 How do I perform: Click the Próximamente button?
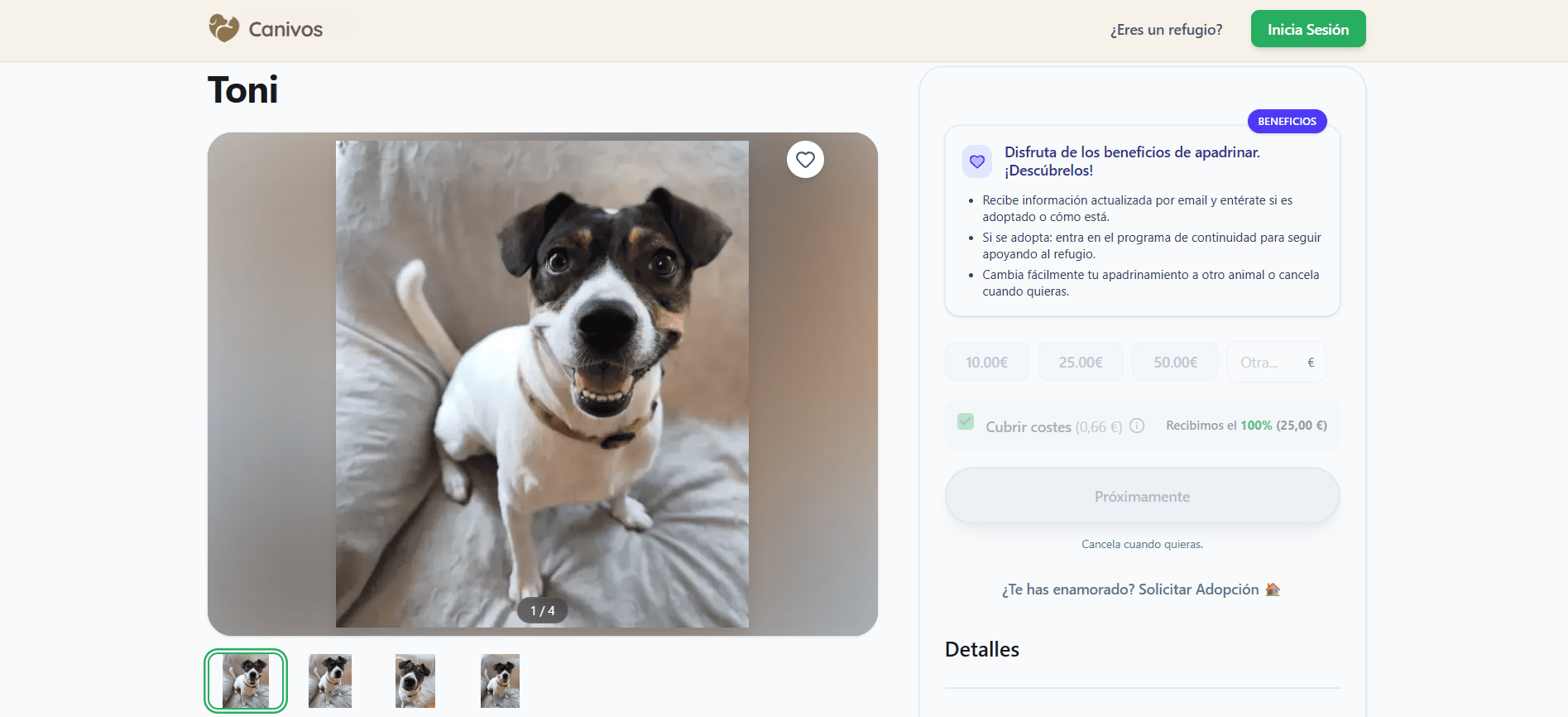[x=1142, y=496]
